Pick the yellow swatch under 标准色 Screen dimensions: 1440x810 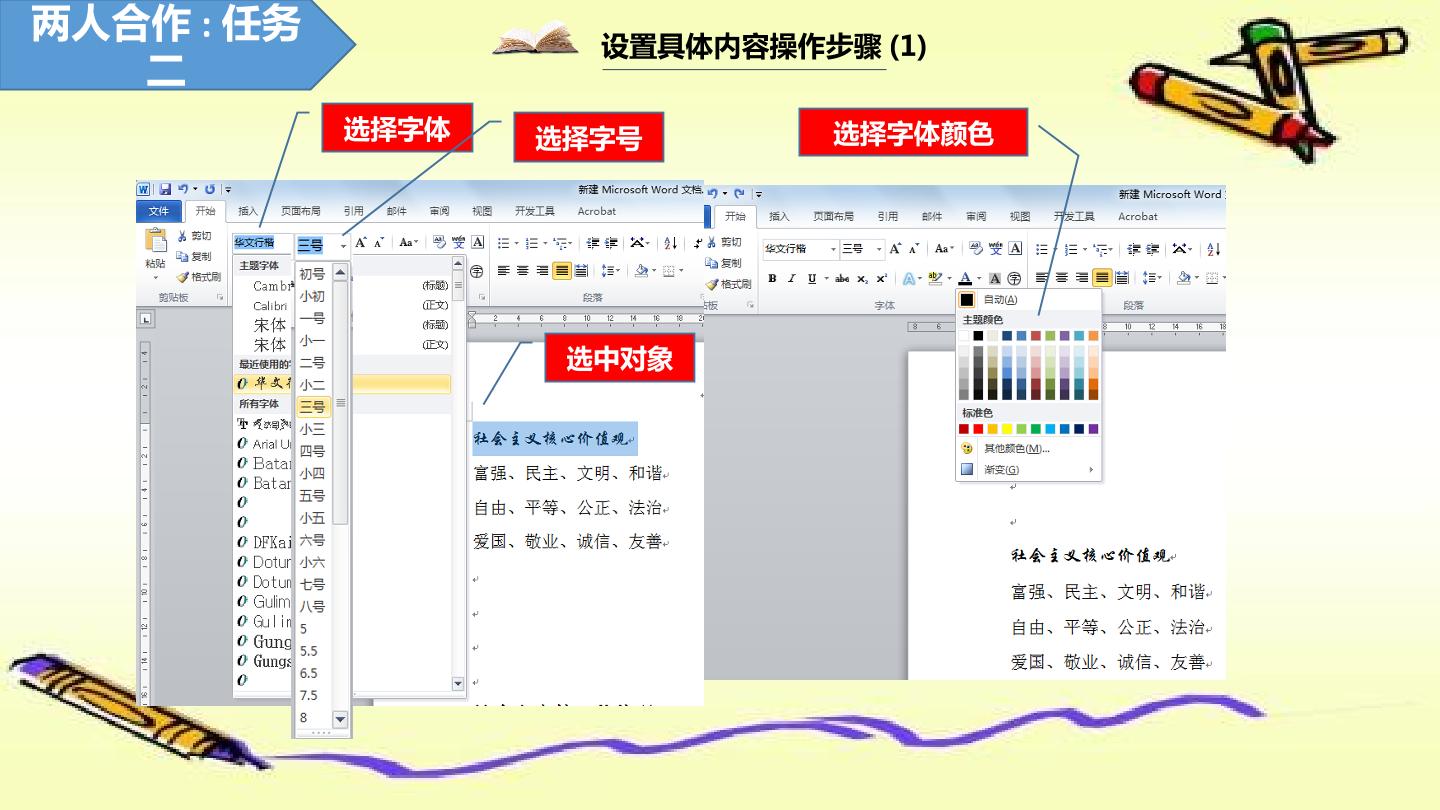tap(1007, 429)
